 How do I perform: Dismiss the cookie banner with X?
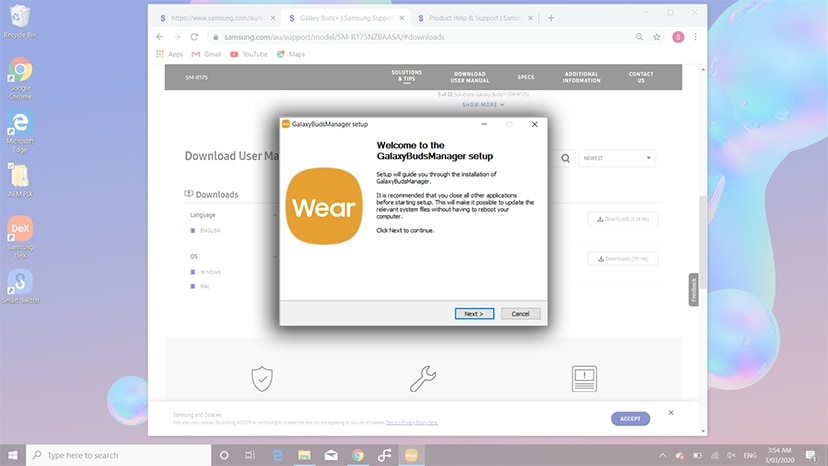671,413
